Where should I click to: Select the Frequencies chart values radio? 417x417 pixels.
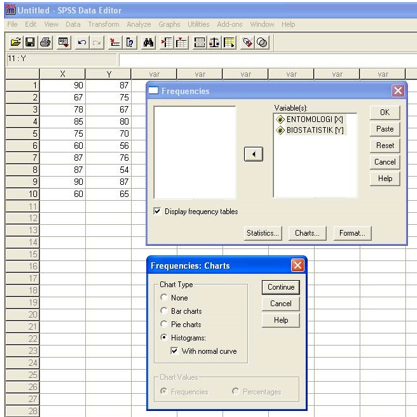point(163,391)
